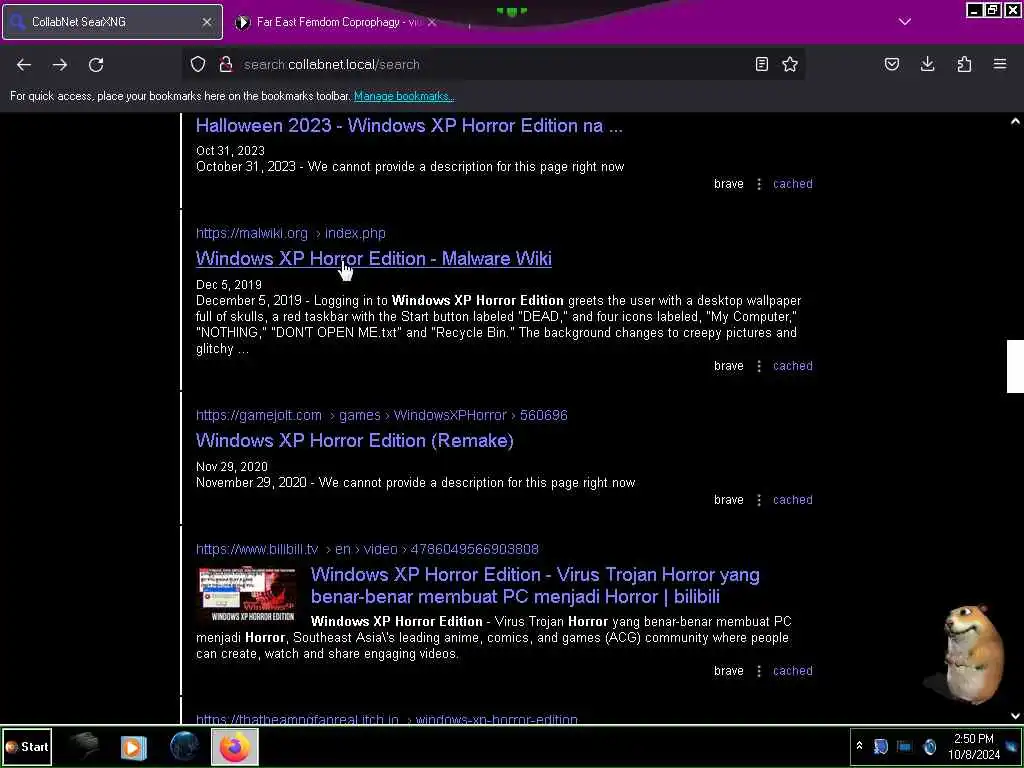Click the bilibili video thumbnail image
Viewport: 1024px width, 768px height.
tap(247, 594)
